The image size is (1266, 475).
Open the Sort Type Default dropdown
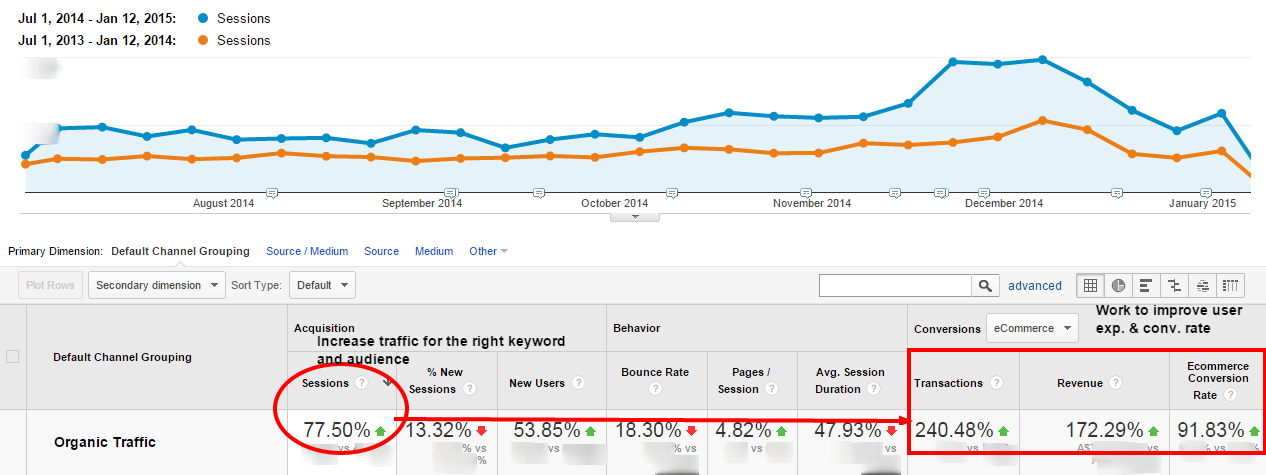(322, 285)
